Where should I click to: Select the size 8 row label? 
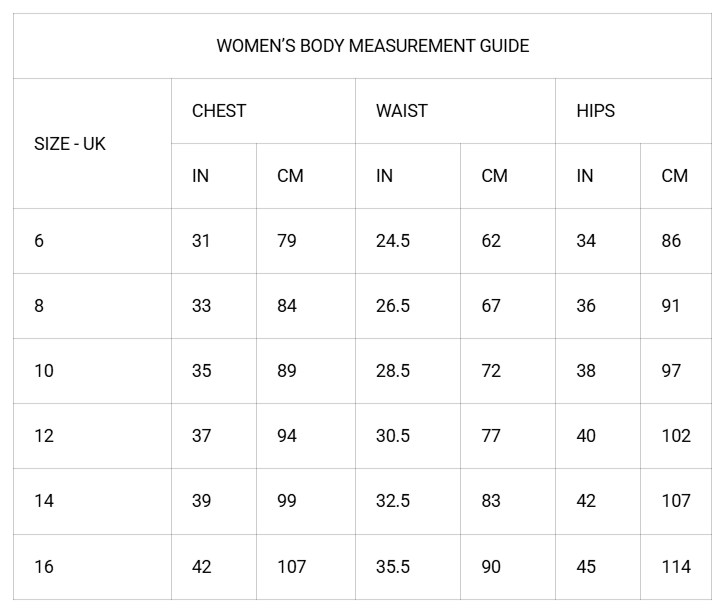click(39, 306)
